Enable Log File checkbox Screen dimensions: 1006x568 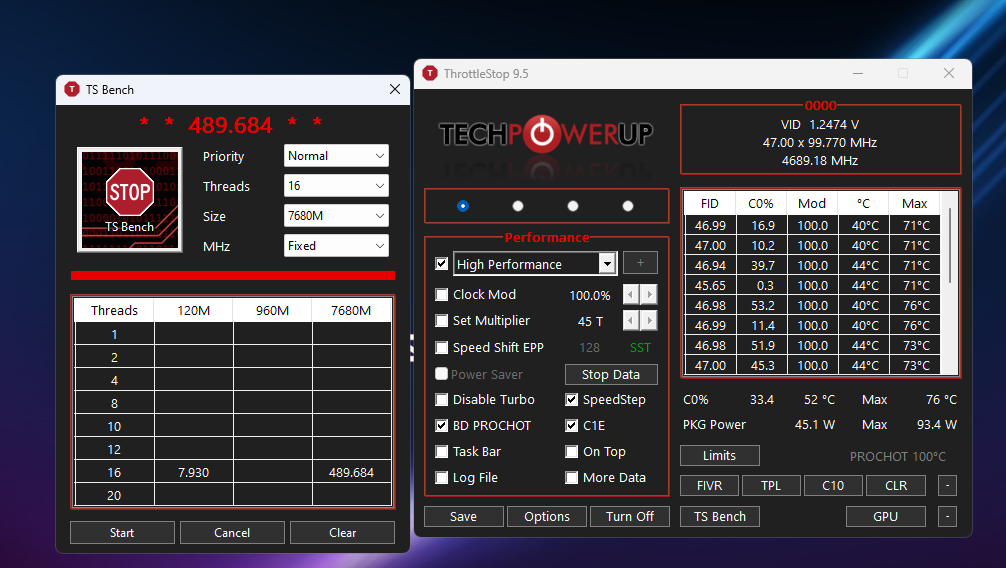(441, 478)
